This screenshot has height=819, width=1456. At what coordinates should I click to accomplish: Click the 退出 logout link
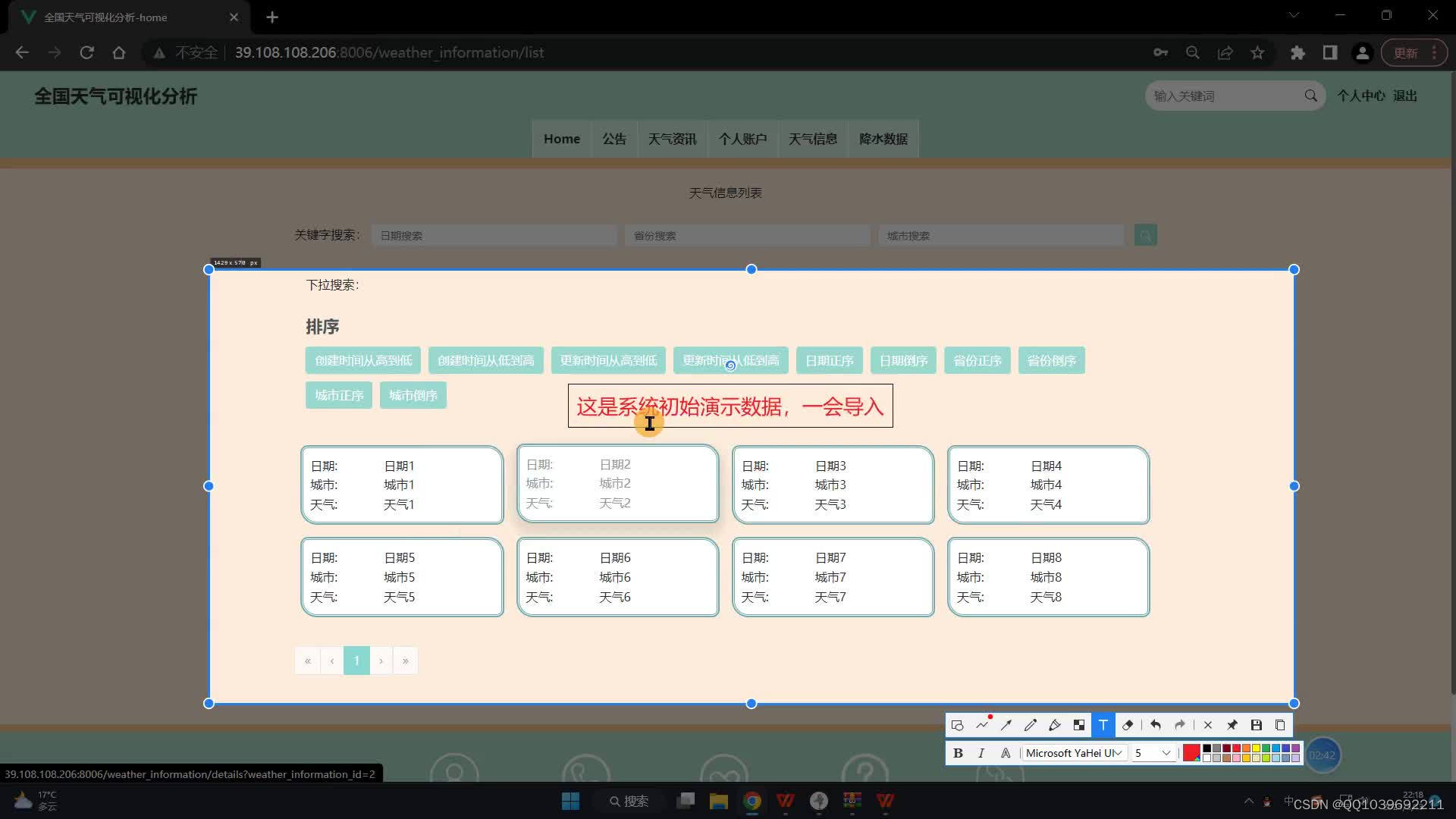1405,96
